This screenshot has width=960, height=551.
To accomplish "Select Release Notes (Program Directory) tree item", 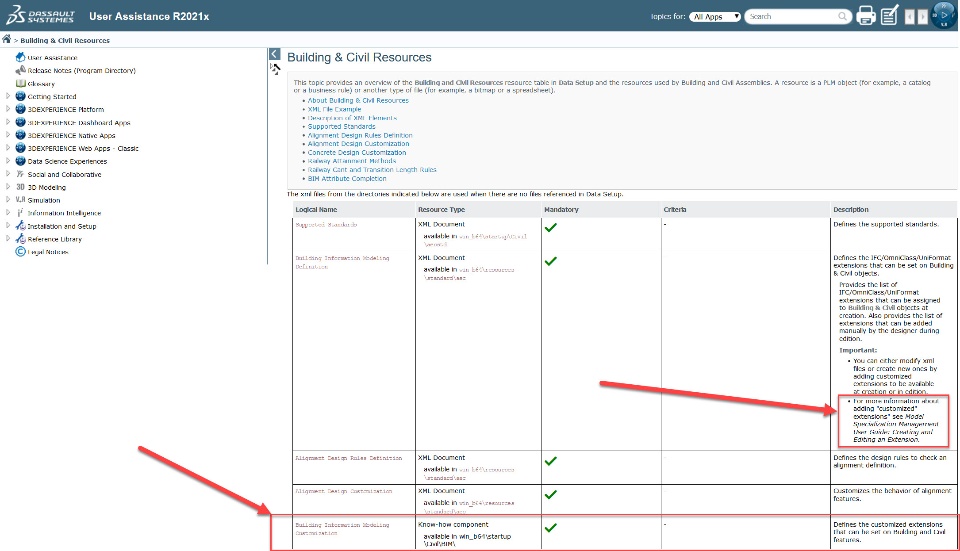I will [x=81, y=70].
